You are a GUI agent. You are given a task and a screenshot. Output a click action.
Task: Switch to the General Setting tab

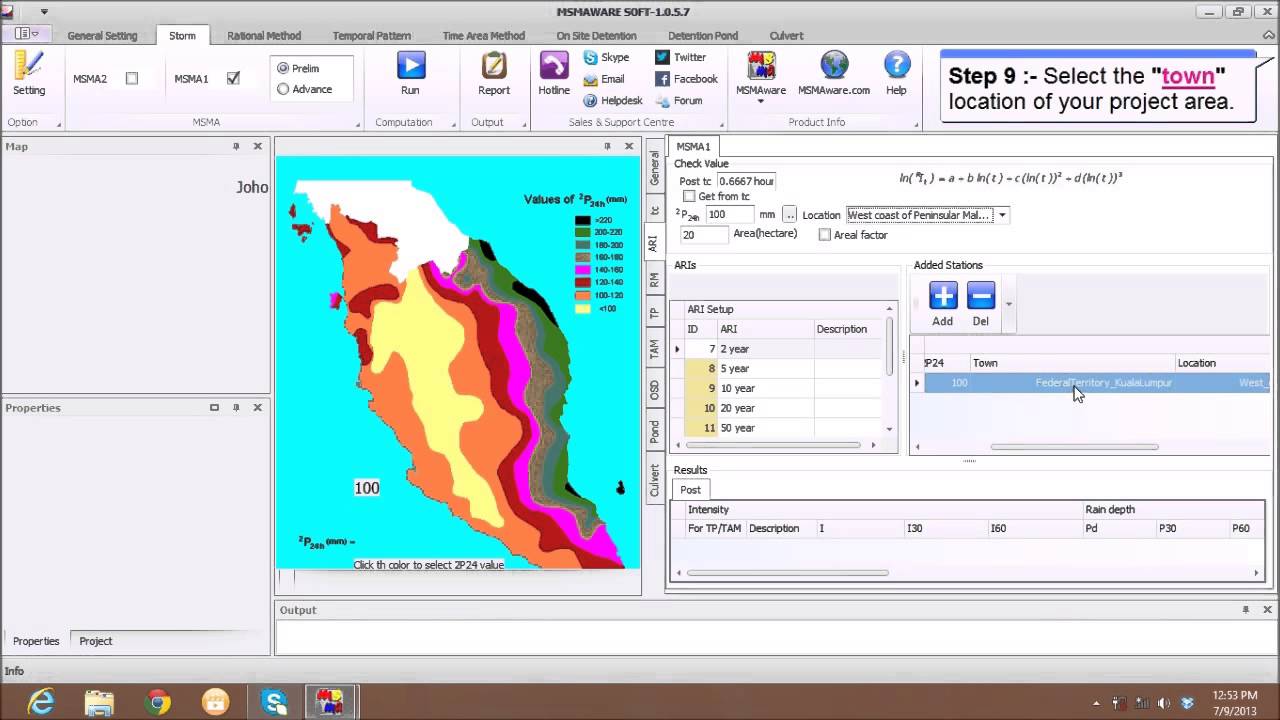click(x=102, y=36)
